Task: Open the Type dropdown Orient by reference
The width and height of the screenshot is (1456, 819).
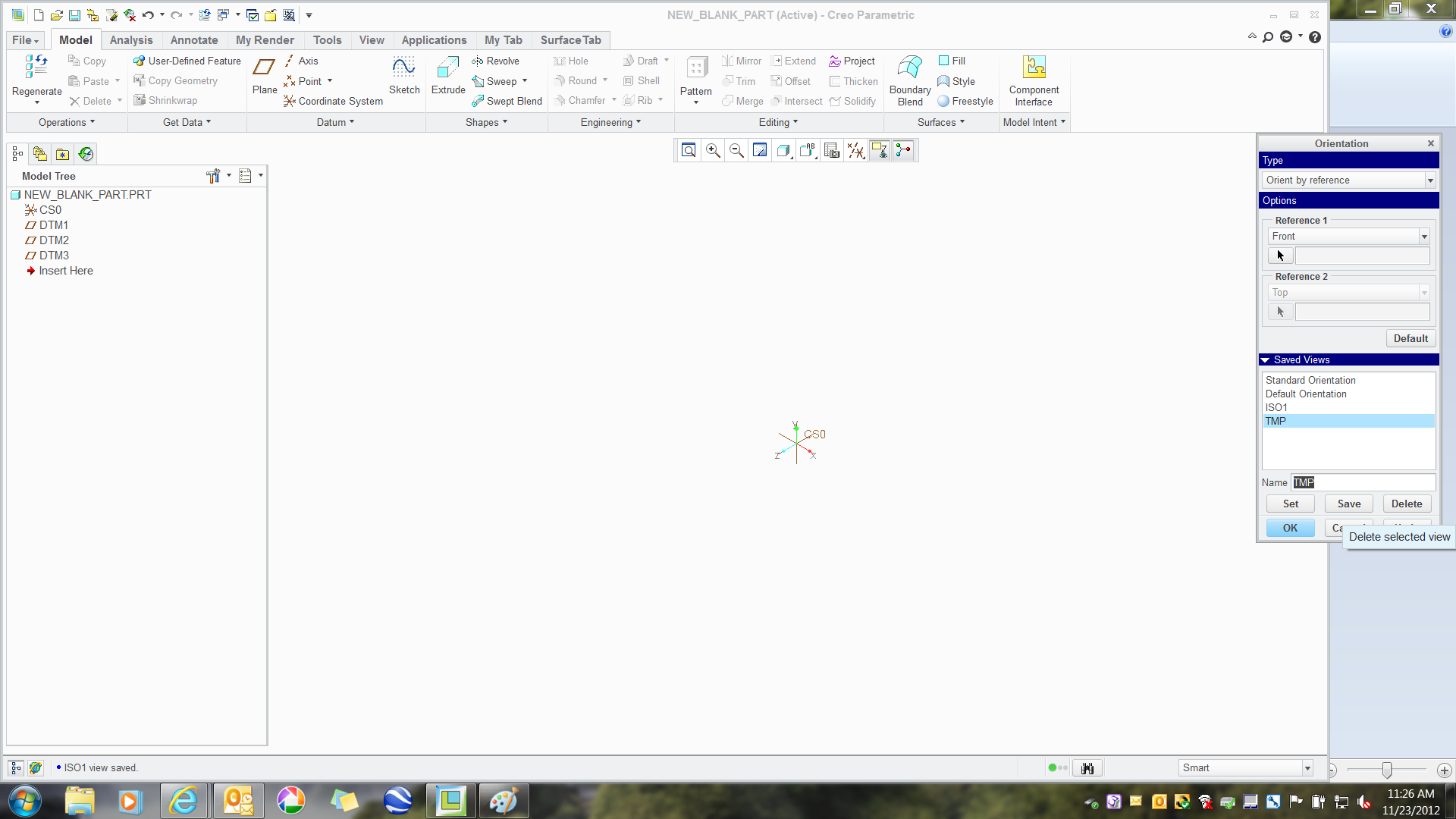Action: (1349, 180)
